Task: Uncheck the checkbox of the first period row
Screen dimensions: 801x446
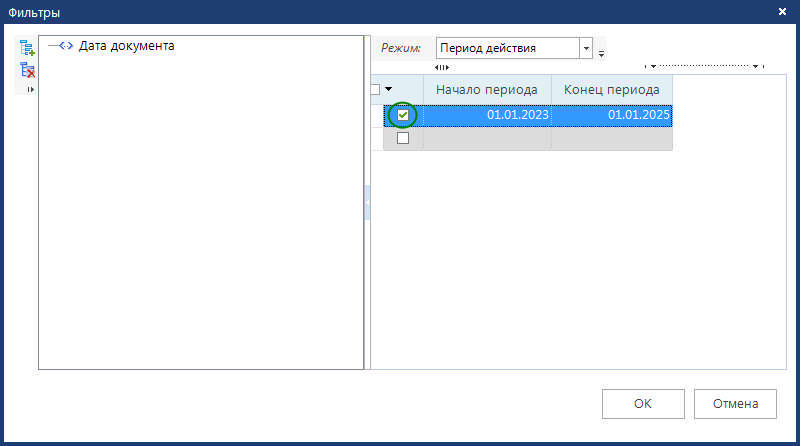Action: click(x=403, y=115)
